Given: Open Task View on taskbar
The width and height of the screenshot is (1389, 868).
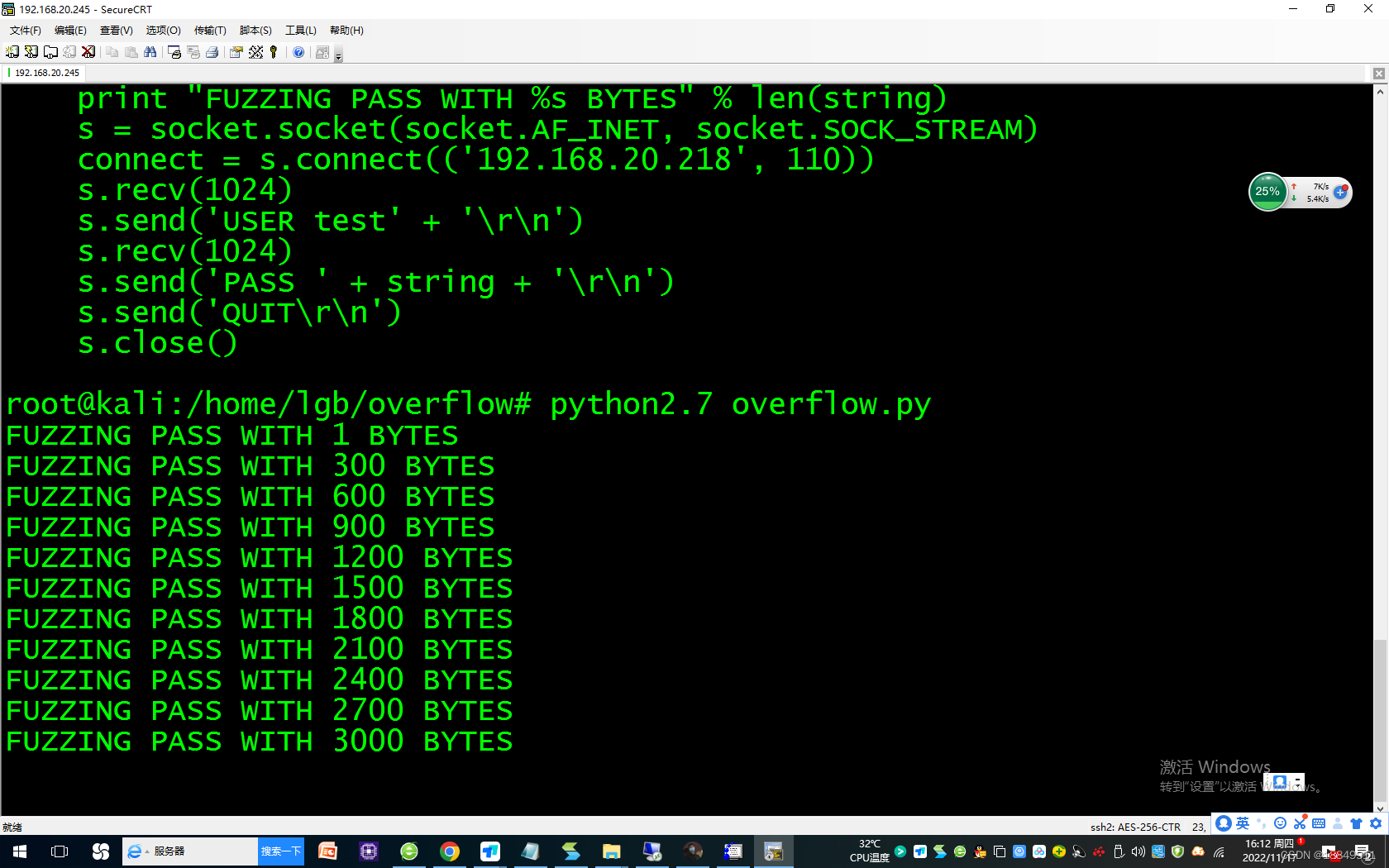Looking at the screenshot, I should [x=60, y=851].
